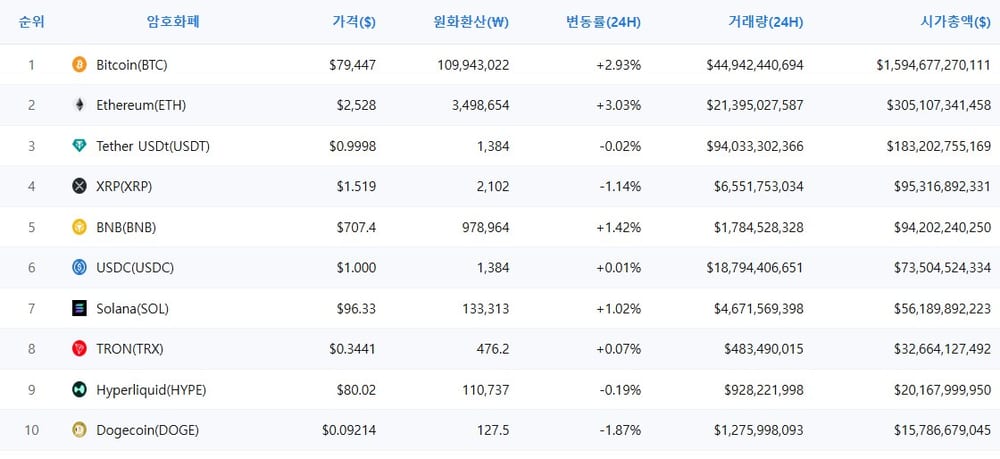Sort by 암호화폐 column header
Screen dimensions: 1000x459
(173, 22)
